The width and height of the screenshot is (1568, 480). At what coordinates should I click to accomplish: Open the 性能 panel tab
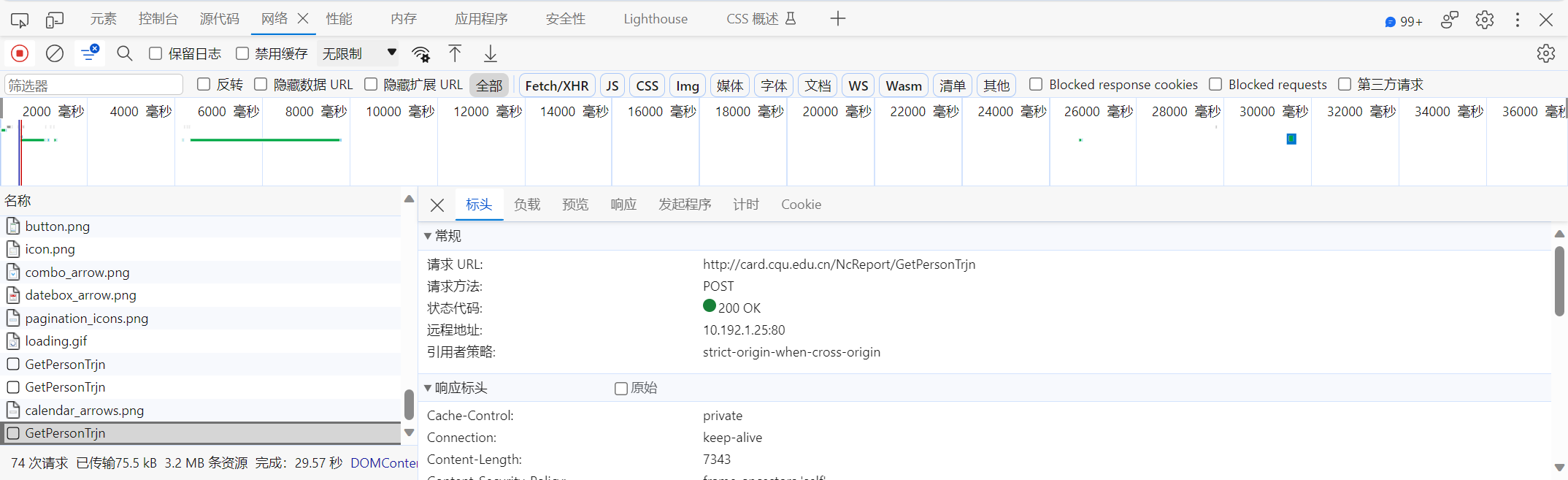click(x=339, y=19)
